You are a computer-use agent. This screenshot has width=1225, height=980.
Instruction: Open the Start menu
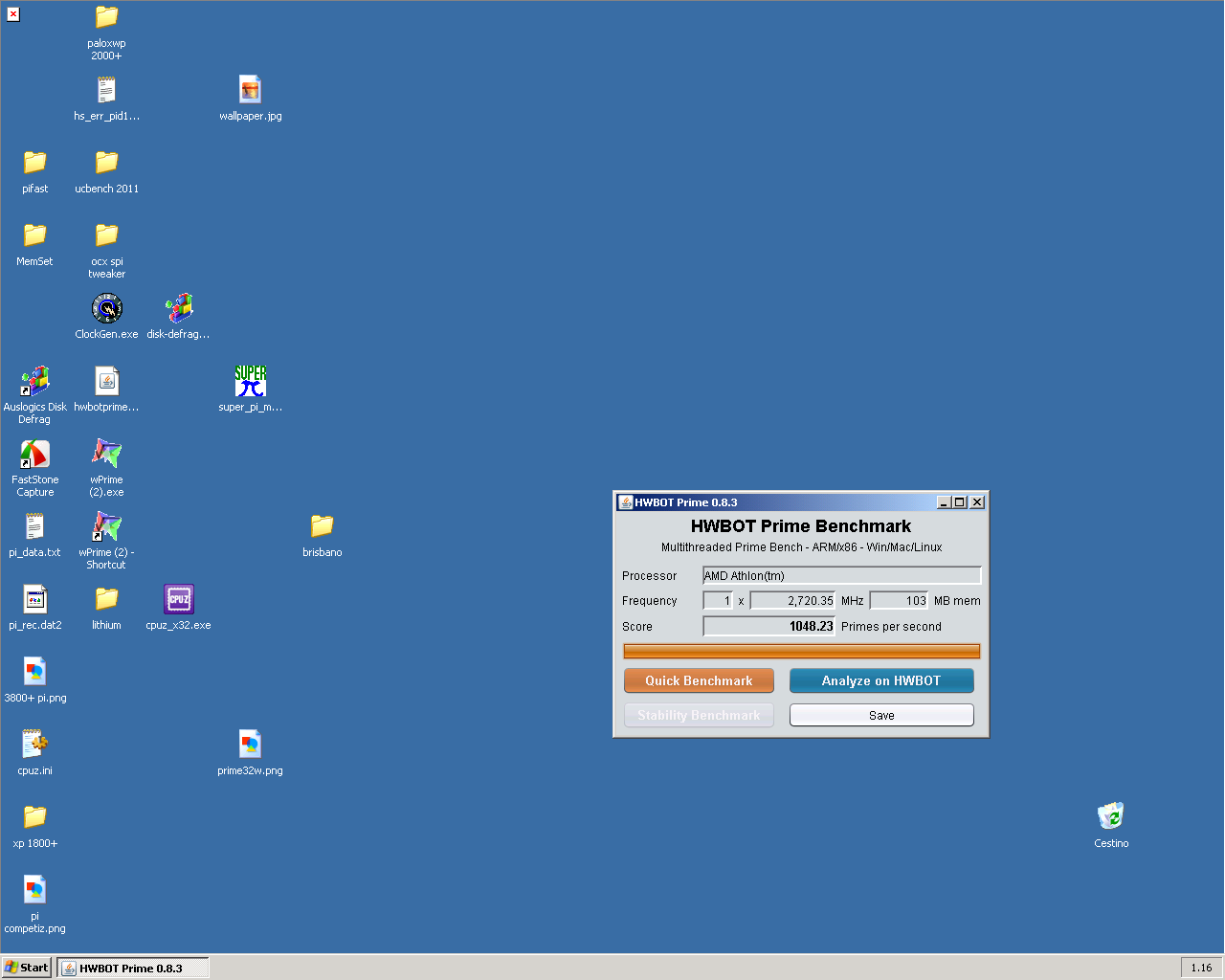click(x=26, y=968)
